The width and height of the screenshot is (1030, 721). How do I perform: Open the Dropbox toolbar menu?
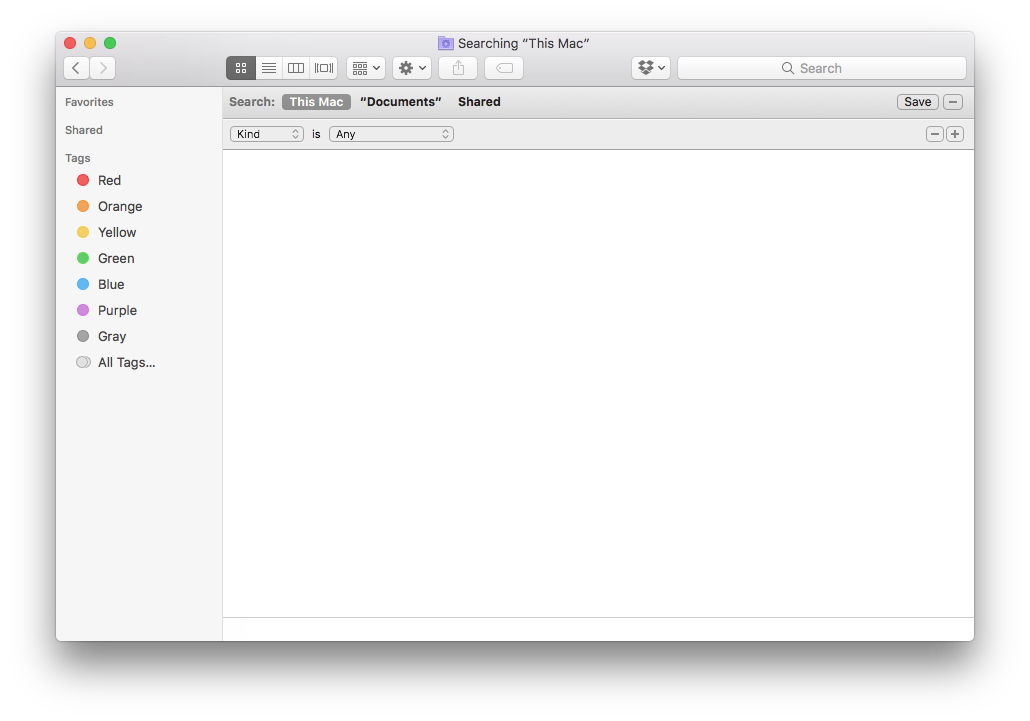pyautogui.click(x=651, y=68)
